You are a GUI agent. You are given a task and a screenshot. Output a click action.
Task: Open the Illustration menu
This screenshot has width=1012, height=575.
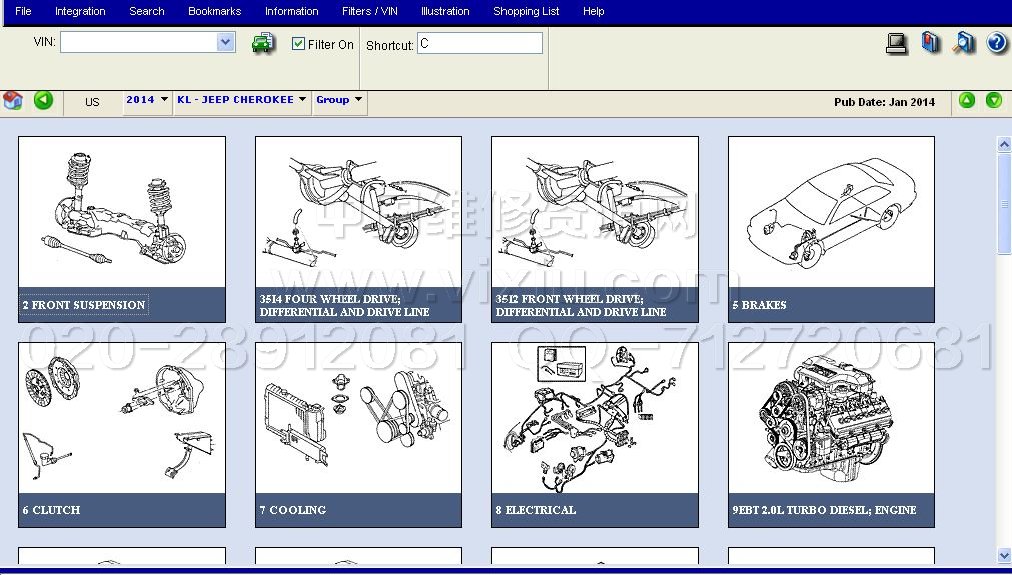[x=445, y=11]
